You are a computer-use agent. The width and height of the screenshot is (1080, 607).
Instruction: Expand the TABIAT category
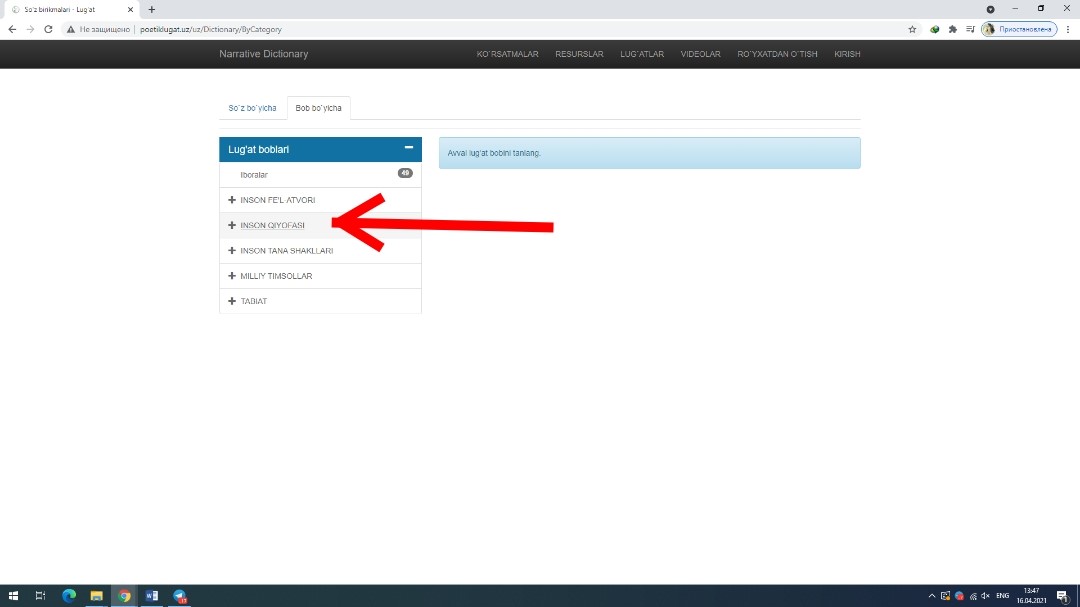point(253,301)
